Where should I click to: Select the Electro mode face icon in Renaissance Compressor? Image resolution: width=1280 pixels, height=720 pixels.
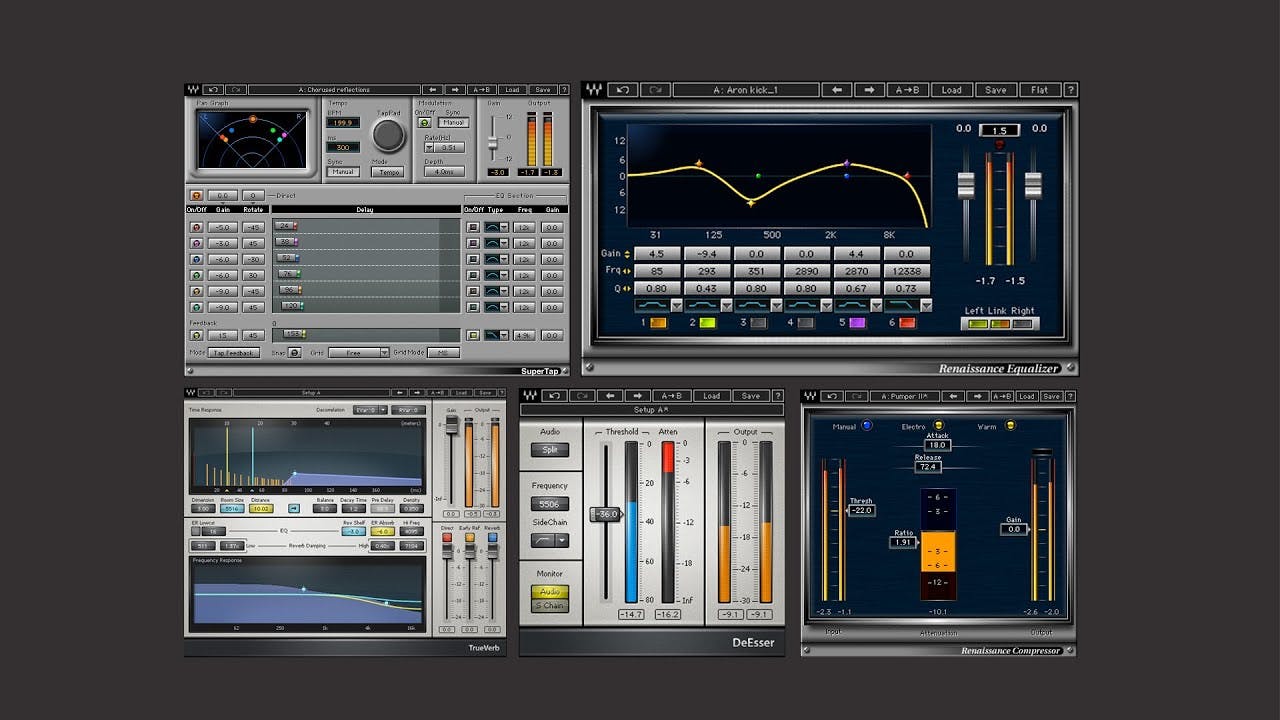tap(939, 424)
